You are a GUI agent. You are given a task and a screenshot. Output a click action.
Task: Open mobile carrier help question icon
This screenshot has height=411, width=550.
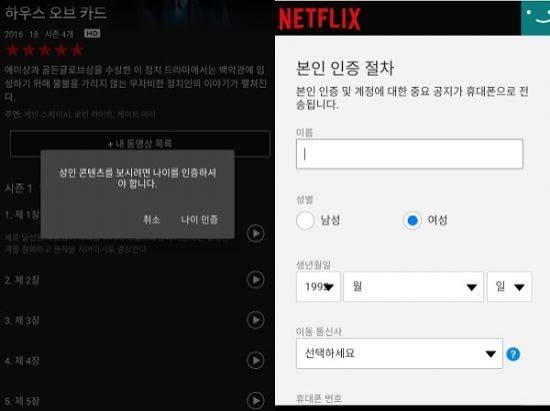tap(513, 354)
